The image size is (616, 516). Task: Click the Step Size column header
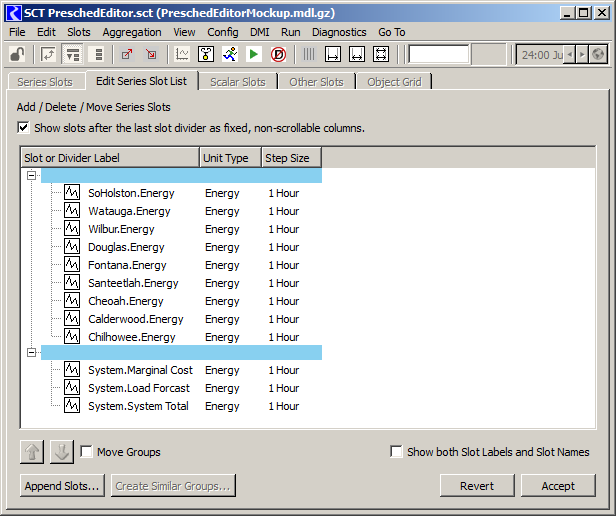click(x=292, y=158)
